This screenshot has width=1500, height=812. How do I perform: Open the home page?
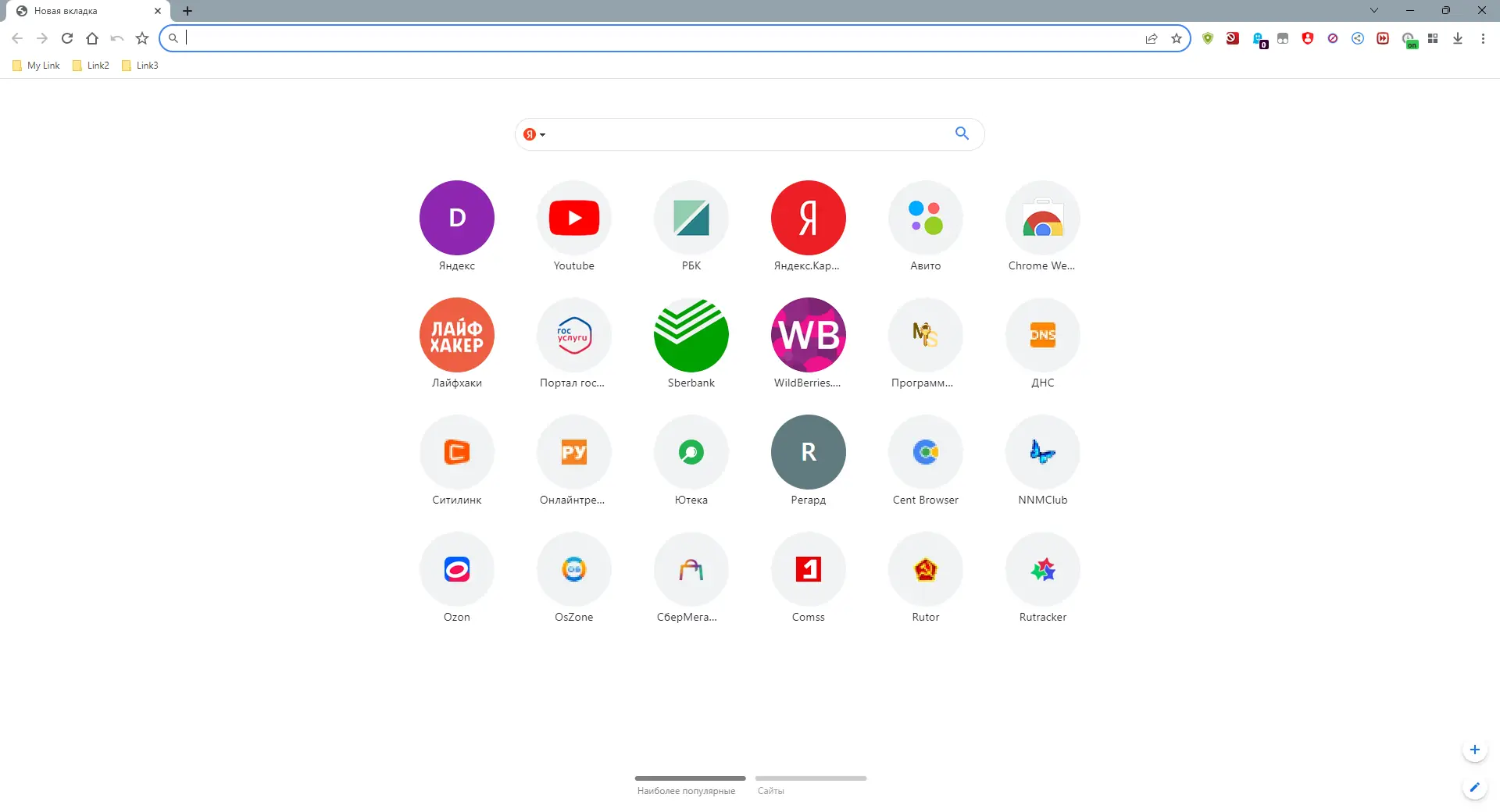coord(92,38)
